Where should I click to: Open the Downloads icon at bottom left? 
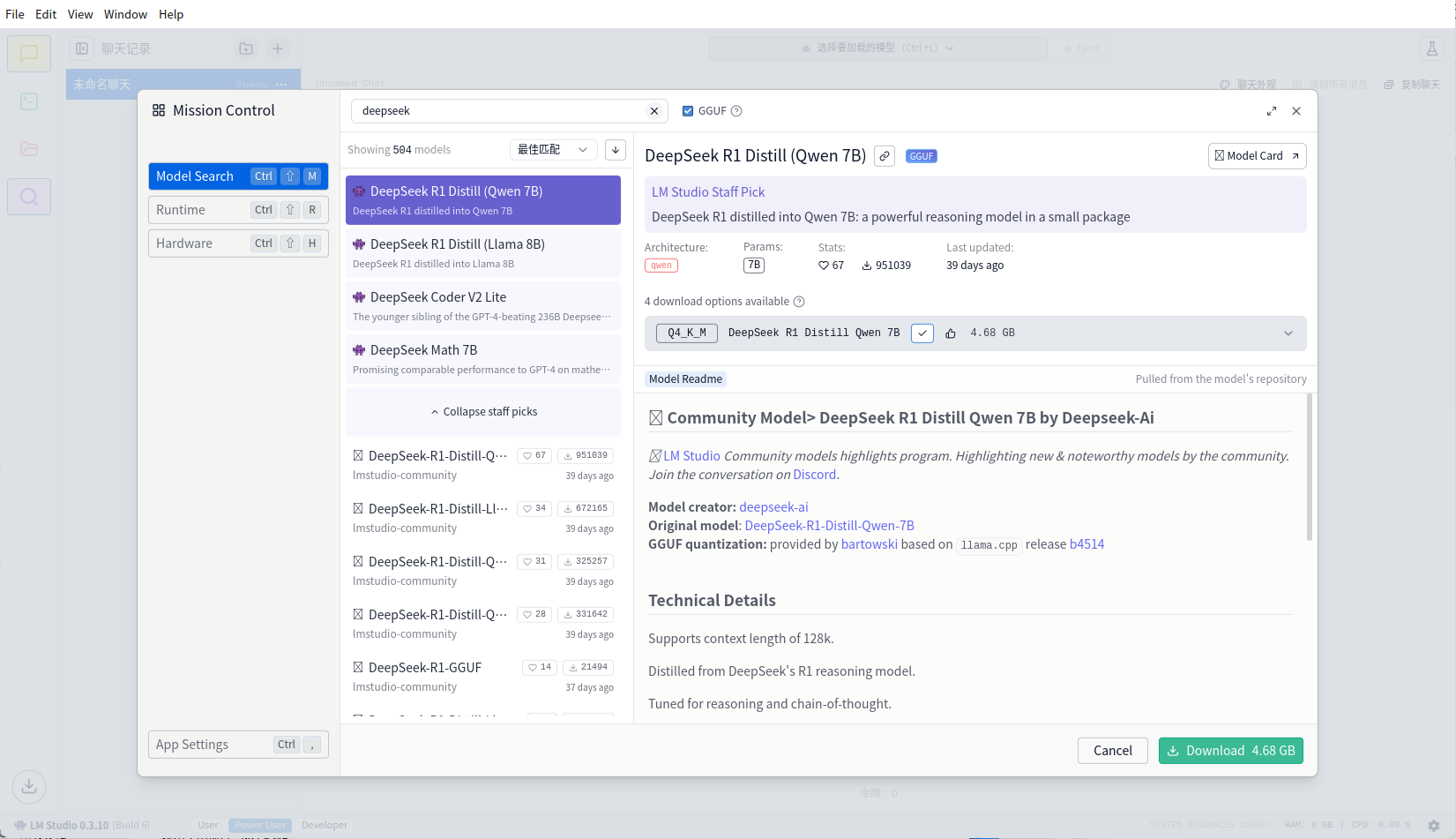(29, 786)
